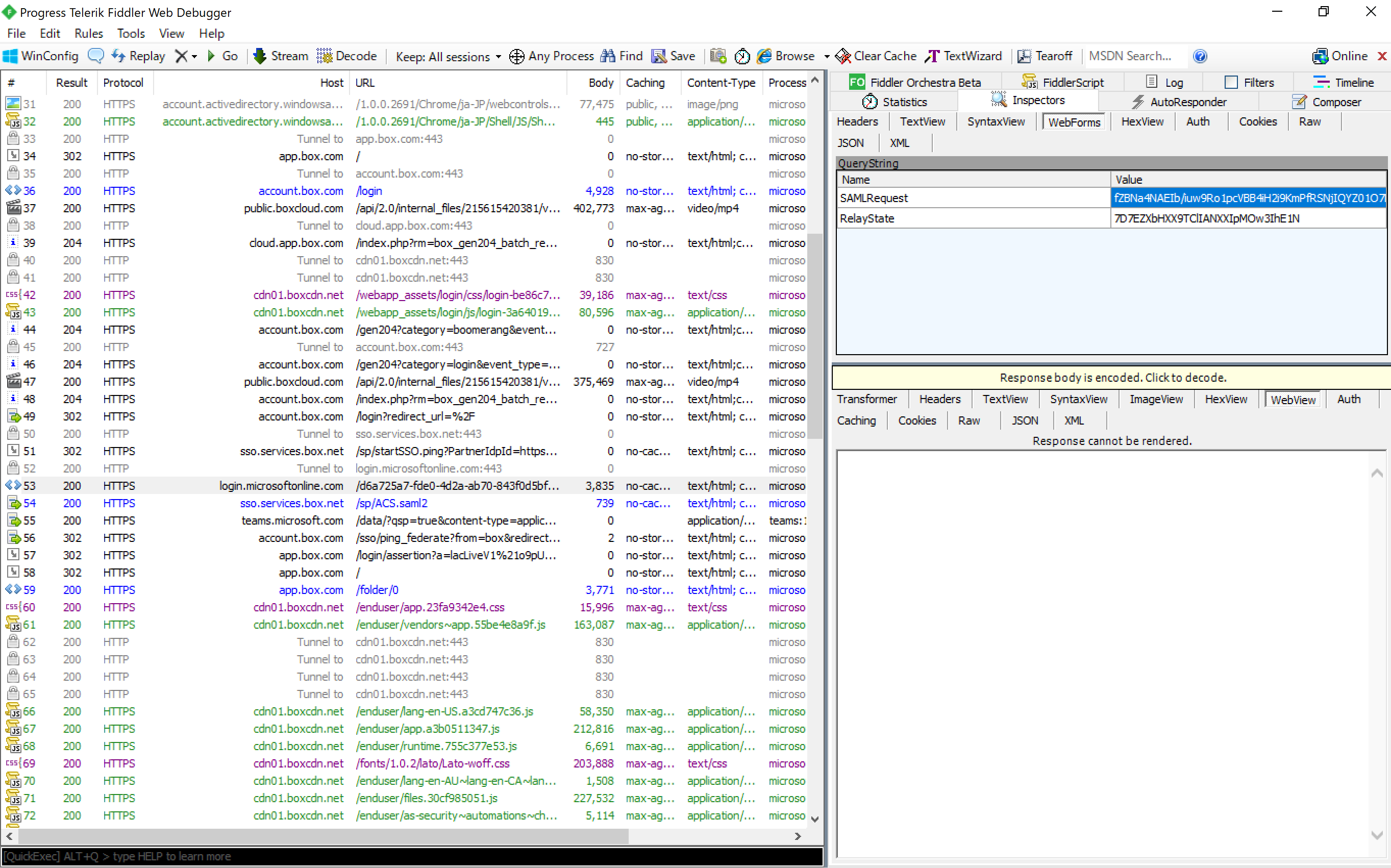Open the Remove sessions X dropdown
1391x868 pixels.
coord(194,56)
